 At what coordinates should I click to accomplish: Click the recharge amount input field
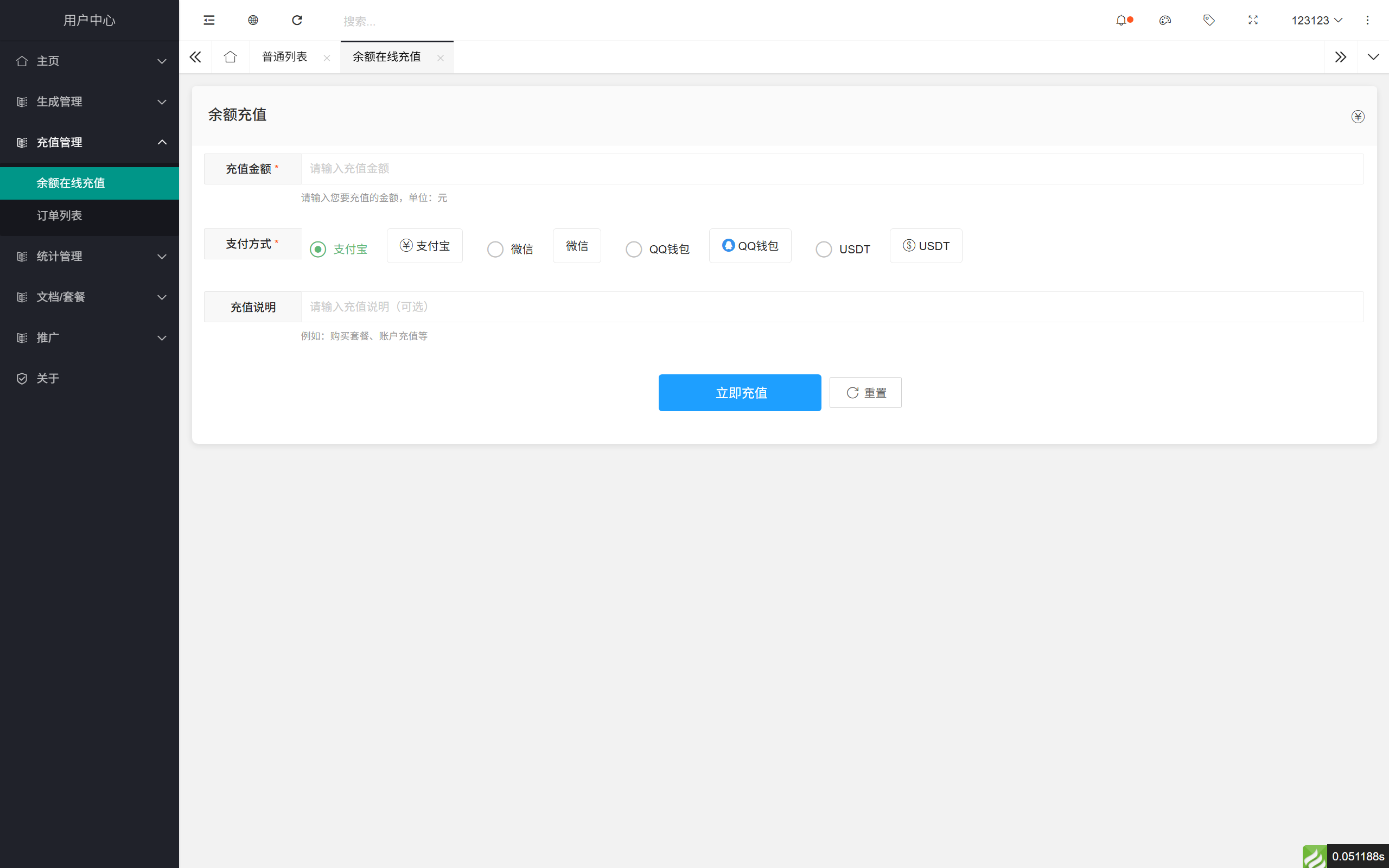point(574,168)
